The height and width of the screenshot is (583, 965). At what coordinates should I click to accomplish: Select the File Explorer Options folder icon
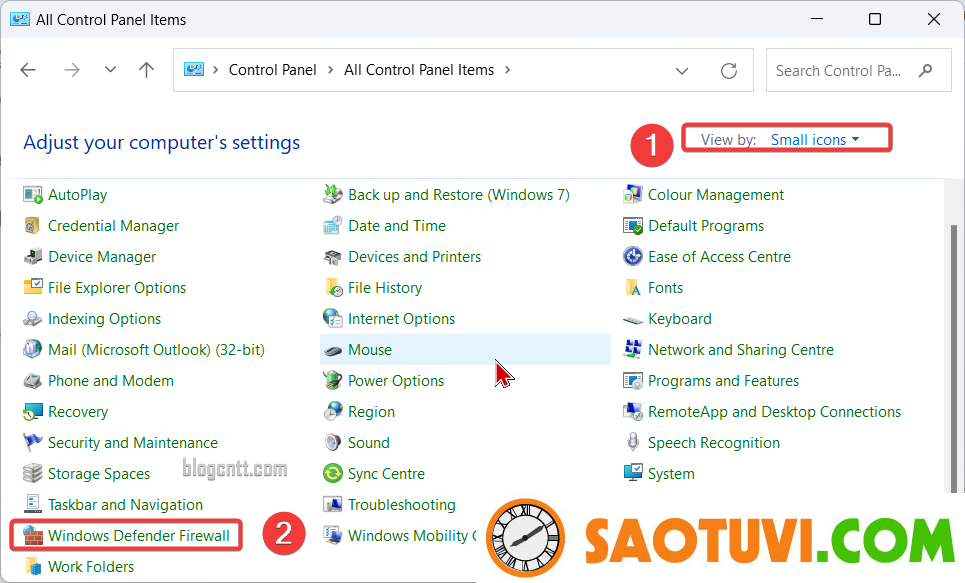click(x=33, y=287)
